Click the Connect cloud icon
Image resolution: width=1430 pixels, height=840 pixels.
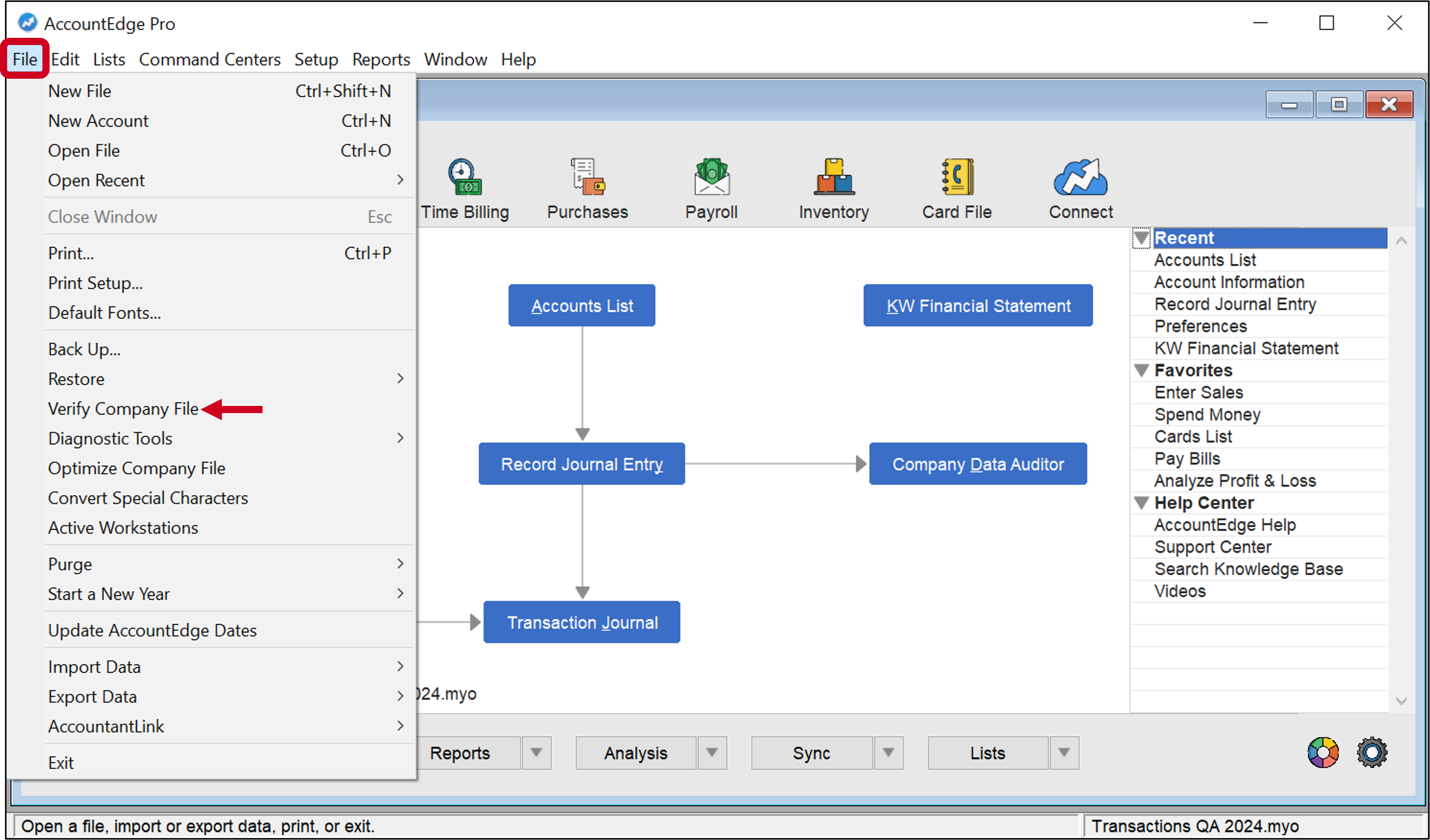click(1080, 177)
